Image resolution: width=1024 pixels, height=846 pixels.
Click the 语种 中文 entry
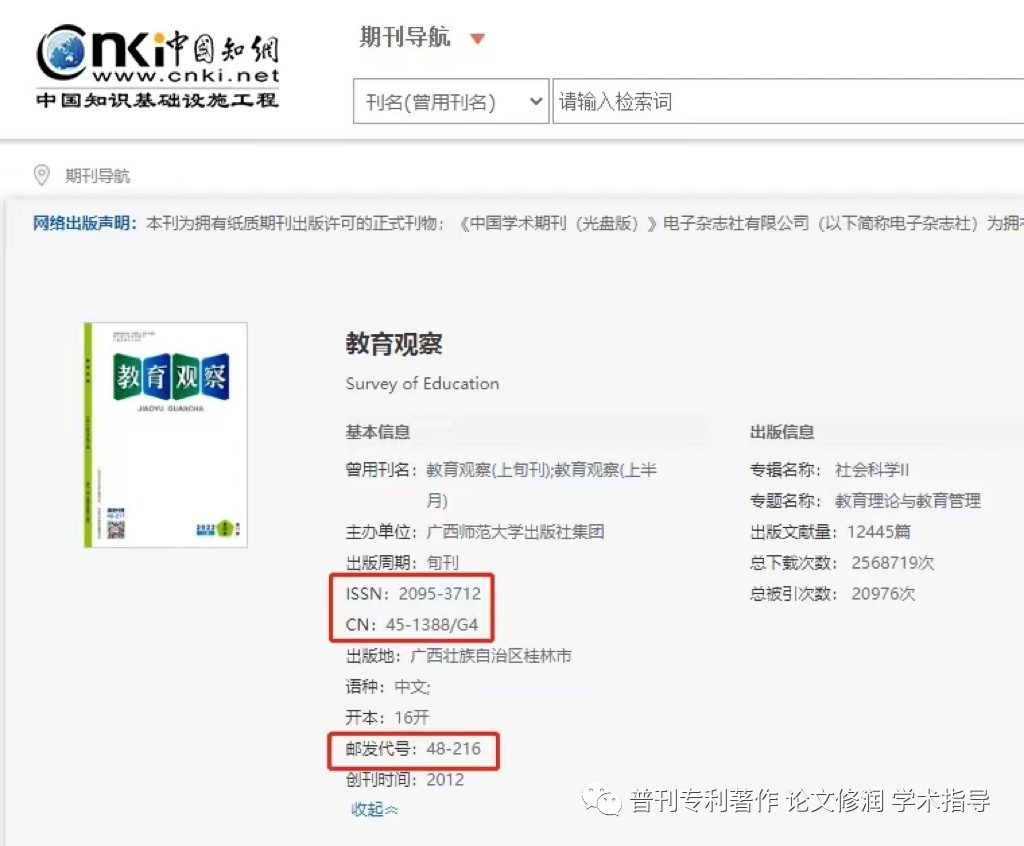(x=388, y=687)
